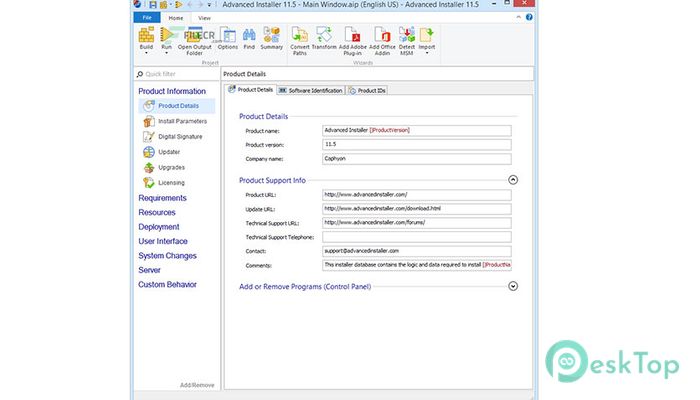Click the Product URL field
Screen dimensions: 700x400
[417, 195]
